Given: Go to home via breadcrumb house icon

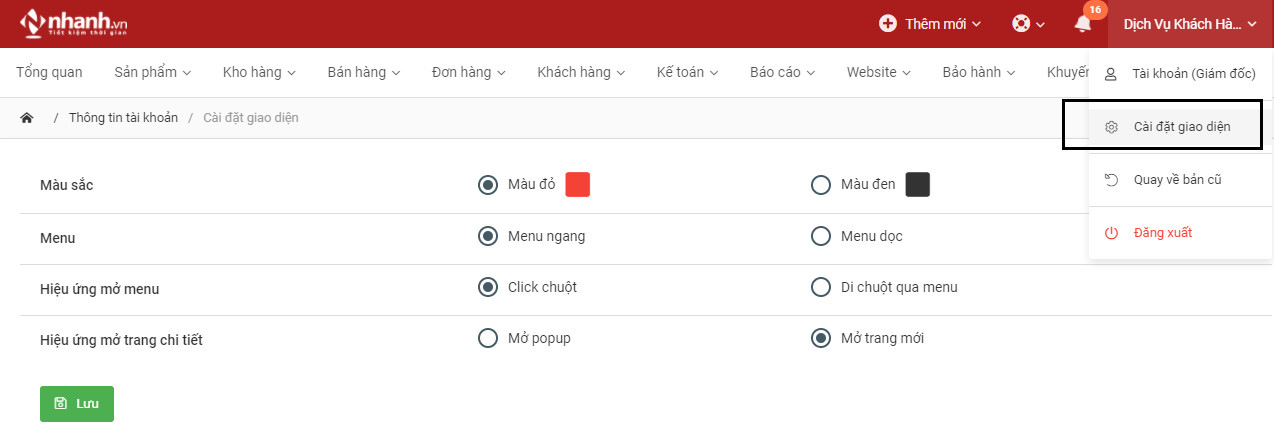Looking at the screenshot, I should [x=27, y=118].
